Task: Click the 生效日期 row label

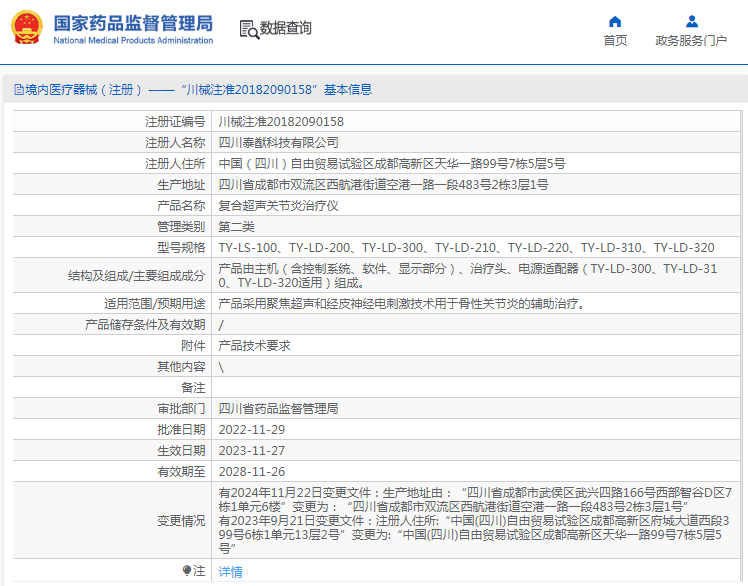Action: click(181, 450)
